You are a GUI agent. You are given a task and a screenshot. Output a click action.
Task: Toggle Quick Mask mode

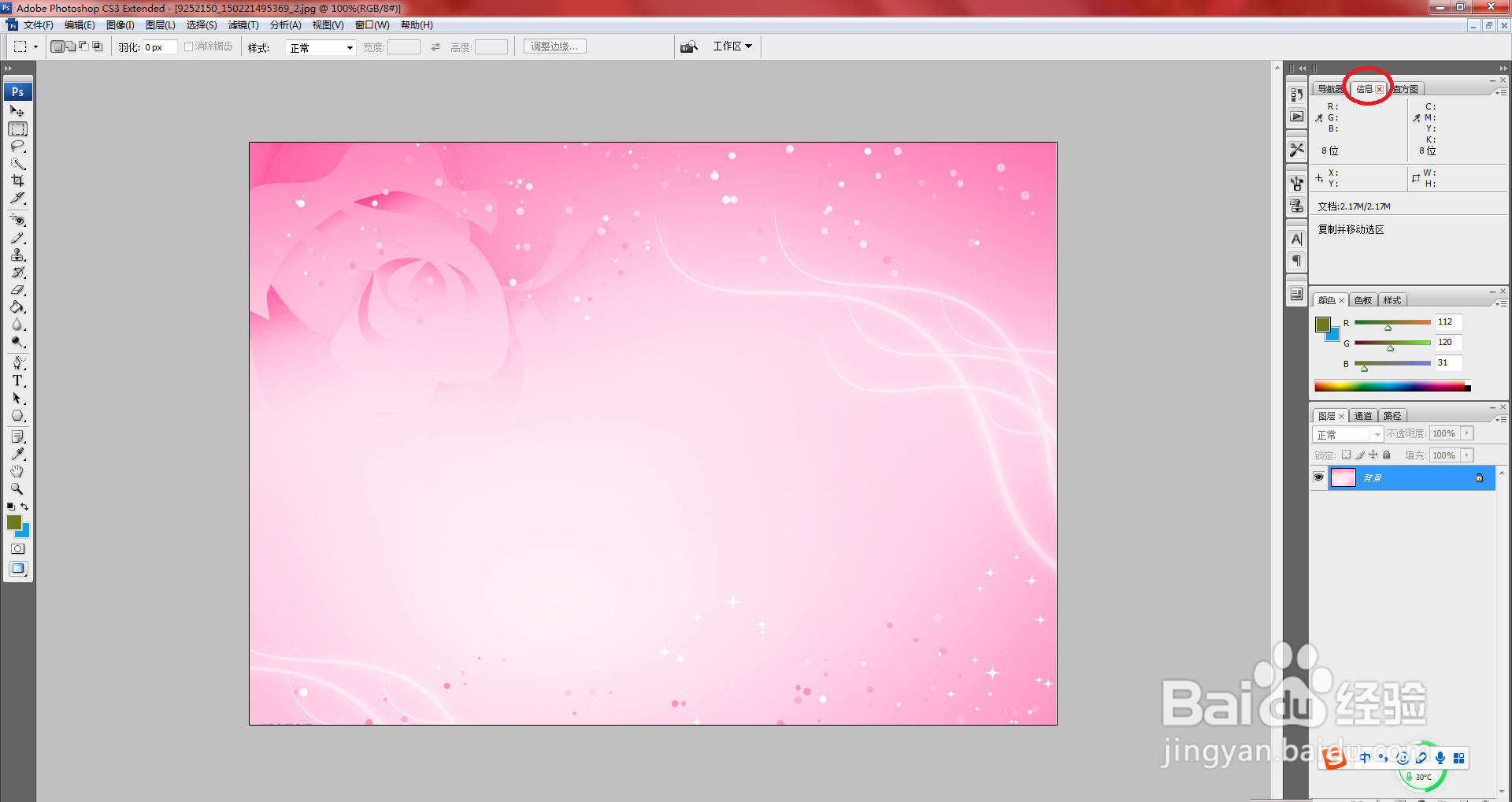pos(17,548)
